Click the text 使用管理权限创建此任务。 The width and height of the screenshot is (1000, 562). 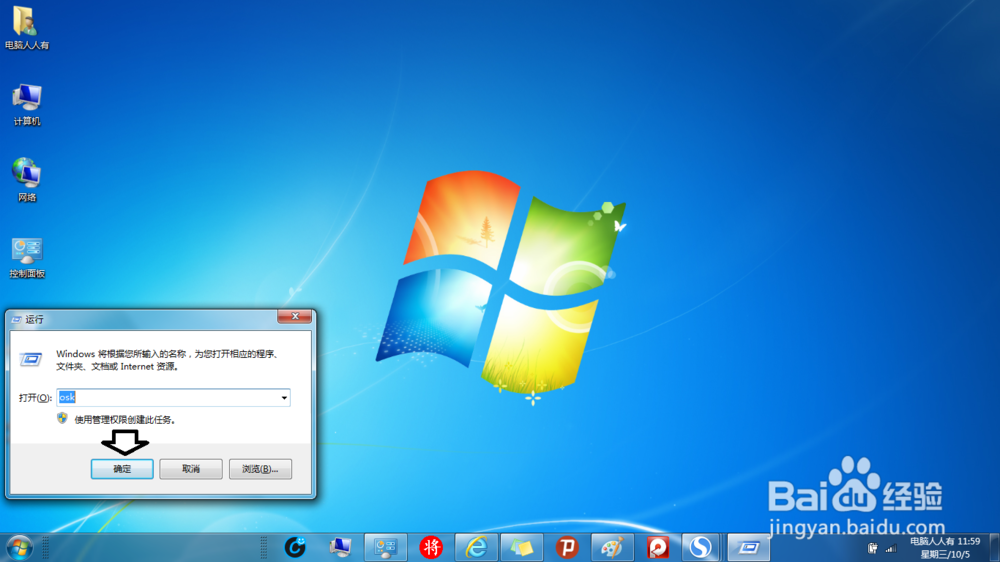(x=125, y=420)
